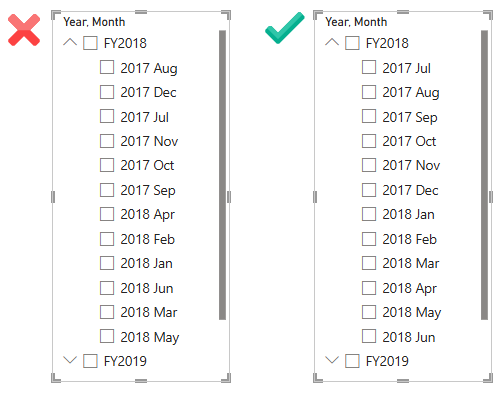Click left slicer's vertical scrollbar

point(222,175)
